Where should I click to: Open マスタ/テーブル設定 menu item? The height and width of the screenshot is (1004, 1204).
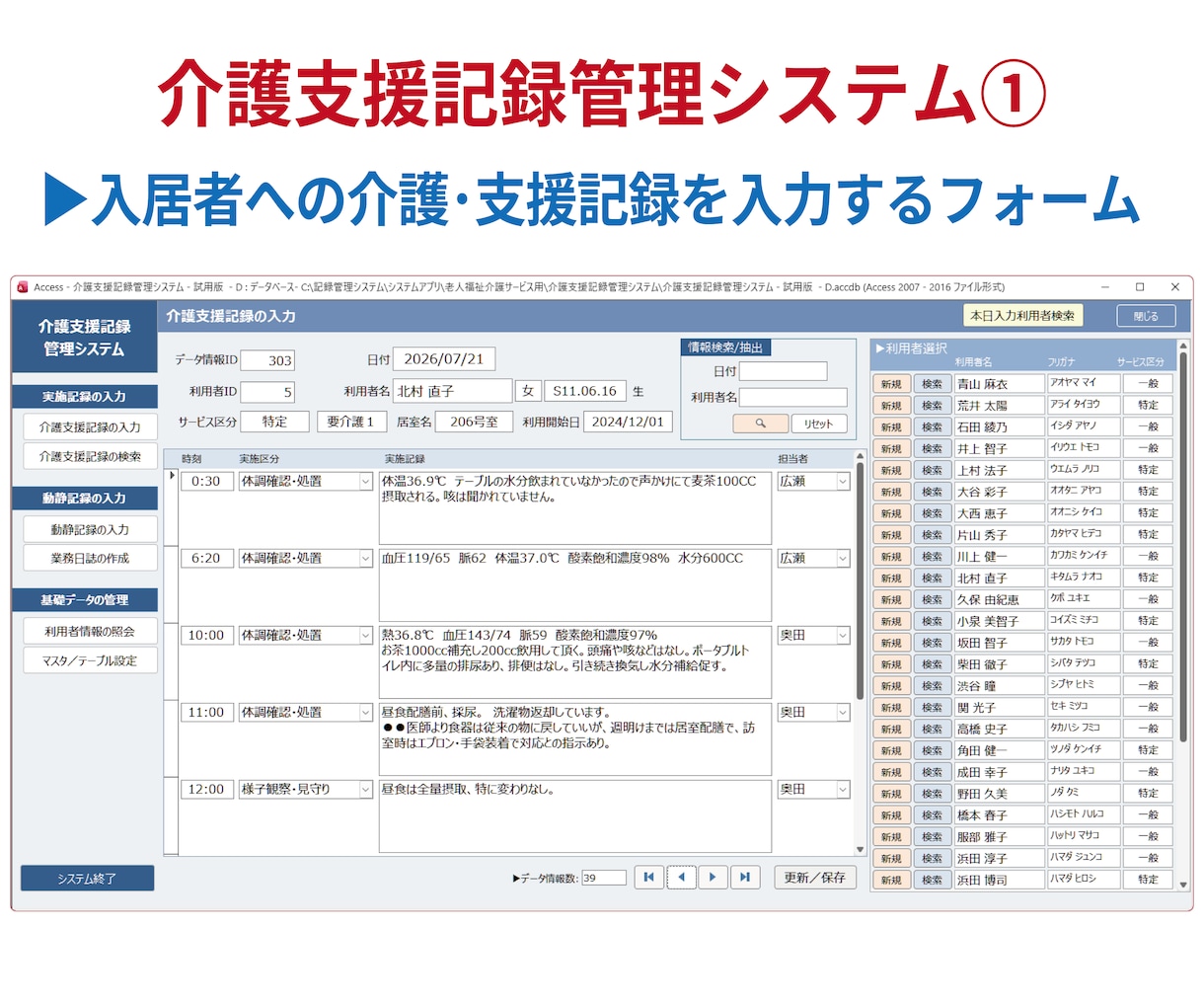coord(90,660)
